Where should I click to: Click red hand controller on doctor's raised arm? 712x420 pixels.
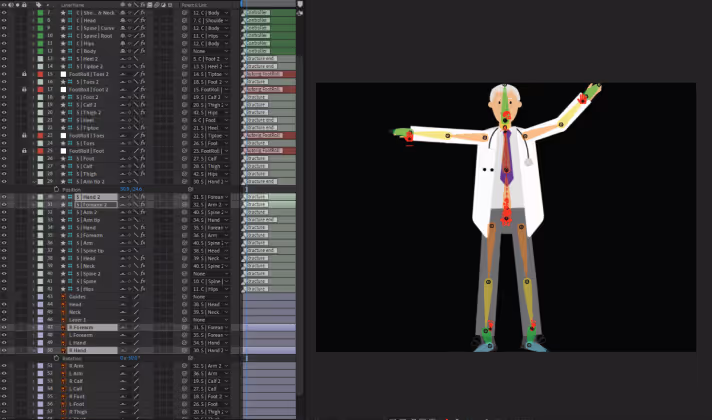coord(582,98)
